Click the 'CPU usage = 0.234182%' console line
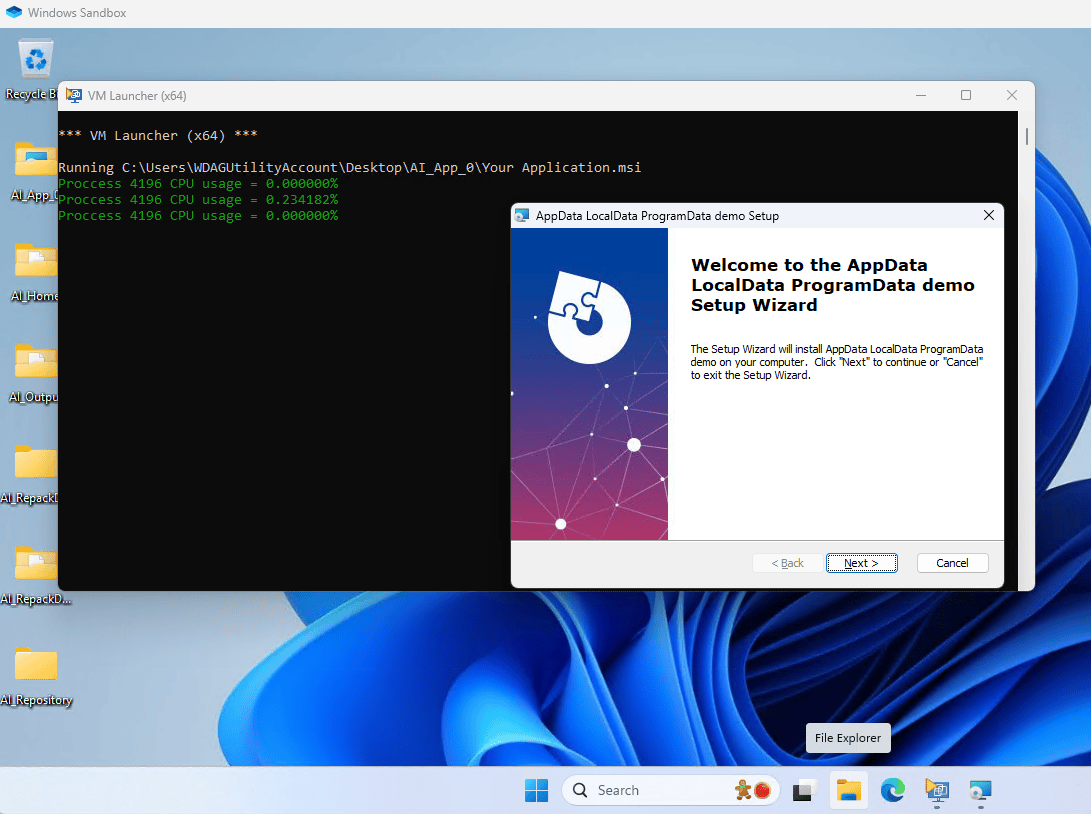Screen dimensions: 1091x814 (198, 200)
